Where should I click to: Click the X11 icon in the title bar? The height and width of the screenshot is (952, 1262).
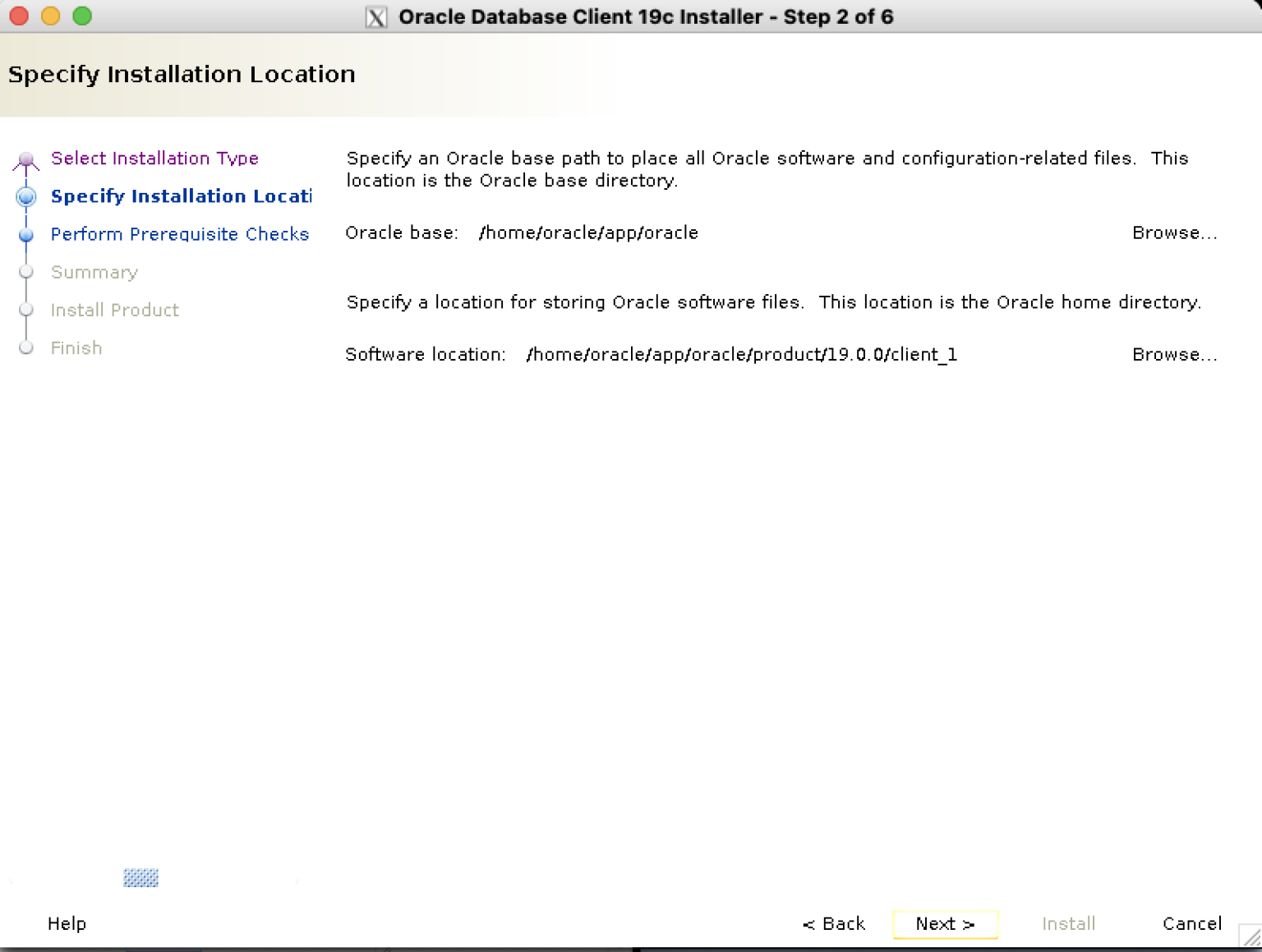376,17
